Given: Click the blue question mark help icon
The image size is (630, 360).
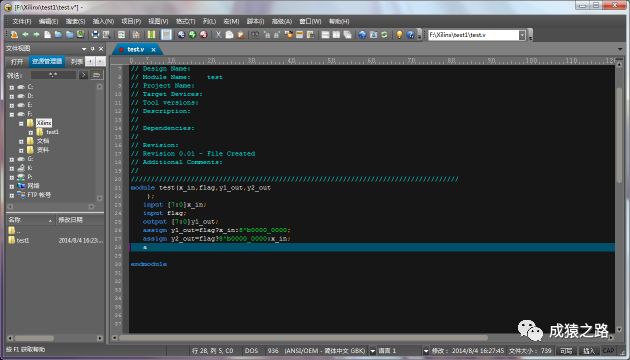Looking at the screenshot, I should 410,35.
